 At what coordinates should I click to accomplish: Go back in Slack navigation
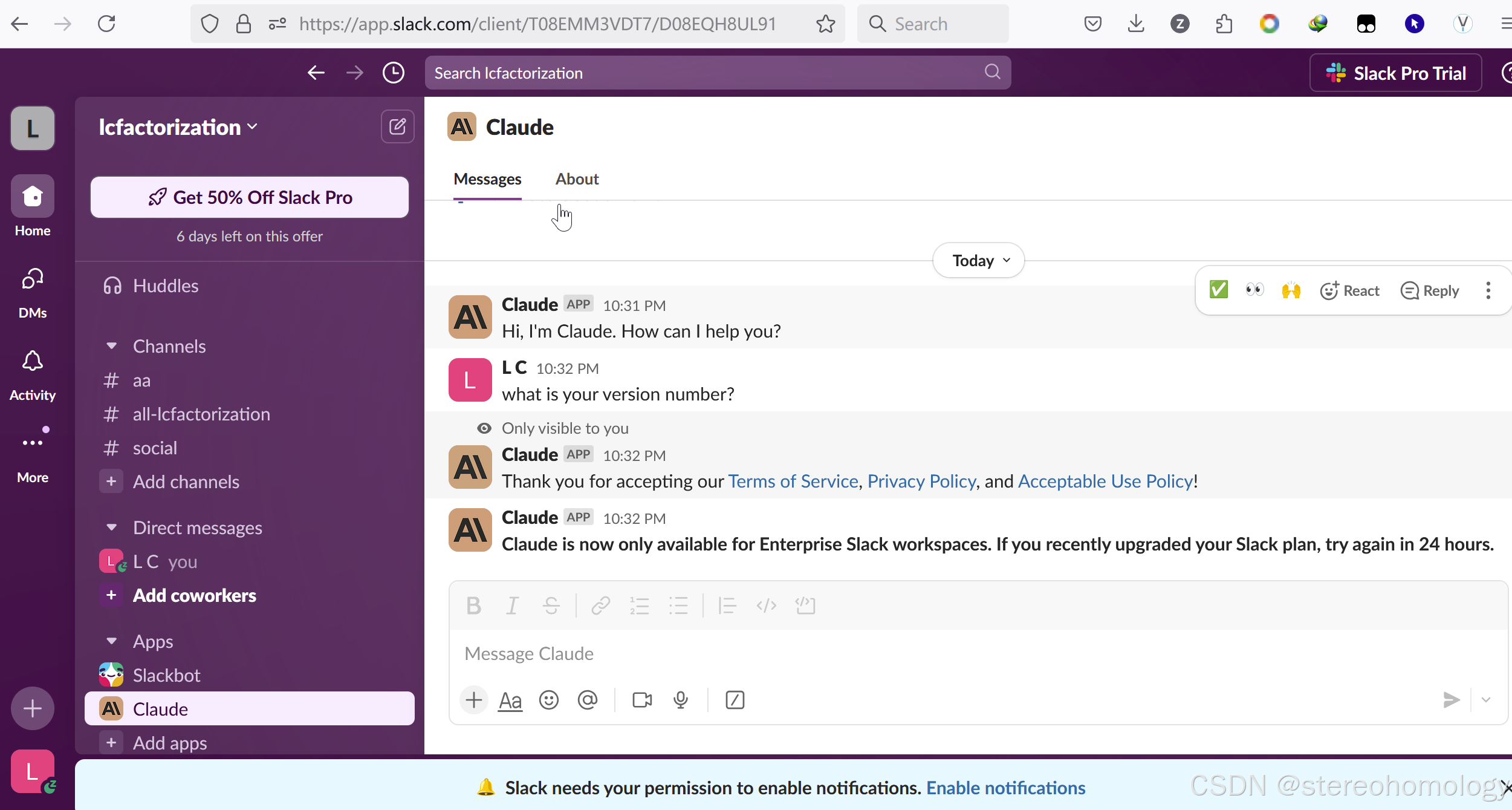(316, 73)
